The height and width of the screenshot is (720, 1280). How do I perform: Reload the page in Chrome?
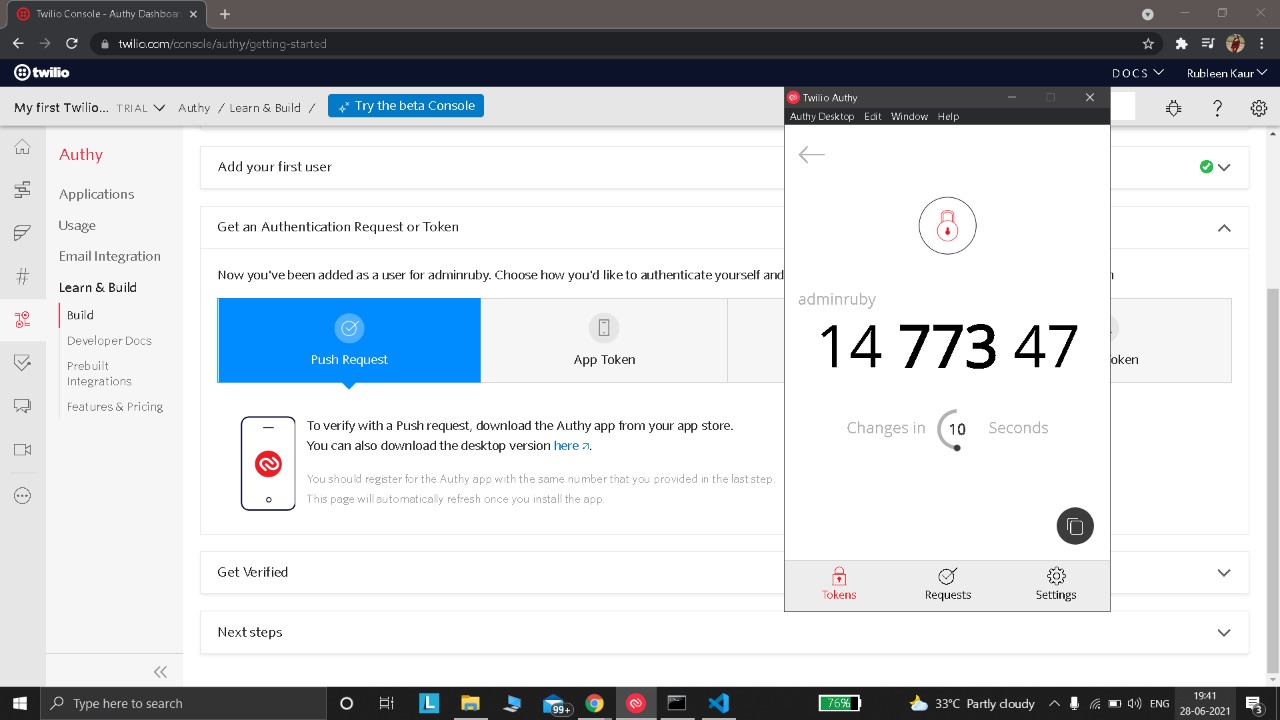pyautogui.click(x=71, y=43)
